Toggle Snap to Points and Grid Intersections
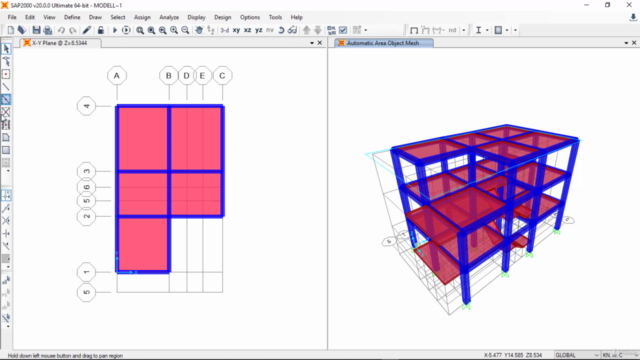This screenshot has width=640, height=360. (x=6, y=196)
